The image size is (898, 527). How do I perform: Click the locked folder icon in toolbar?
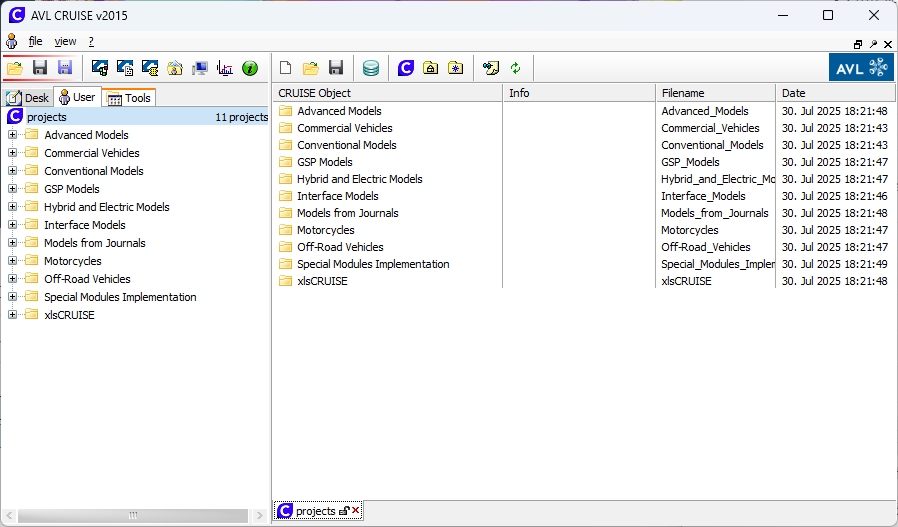[430, 69]
